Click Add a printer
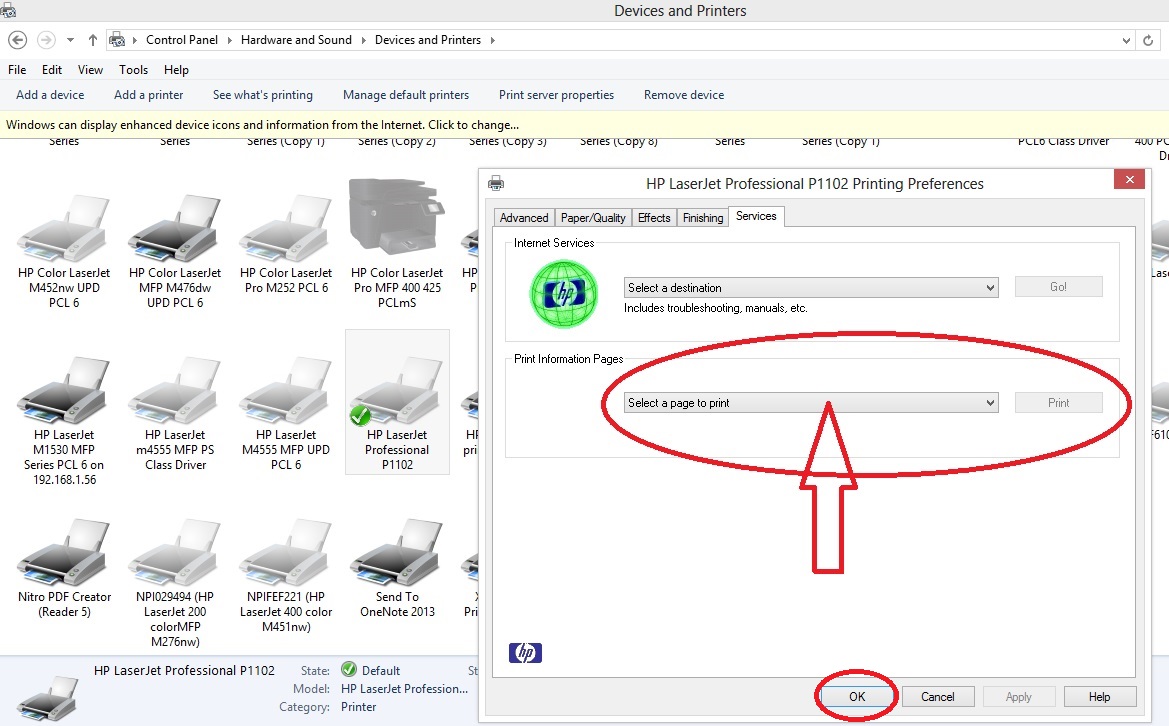The width and height of the screenshot is (1169, 726). [148, 95]
